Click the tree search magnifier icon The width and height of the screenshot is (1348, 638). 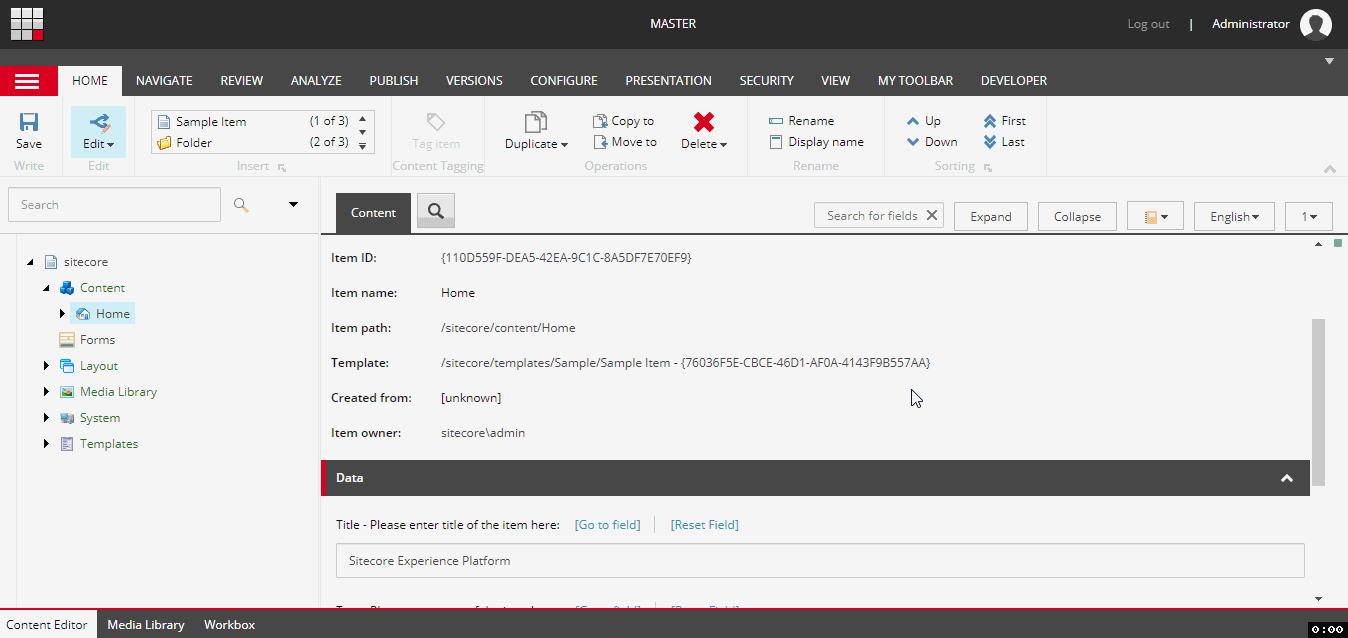(x=241, y=204)
